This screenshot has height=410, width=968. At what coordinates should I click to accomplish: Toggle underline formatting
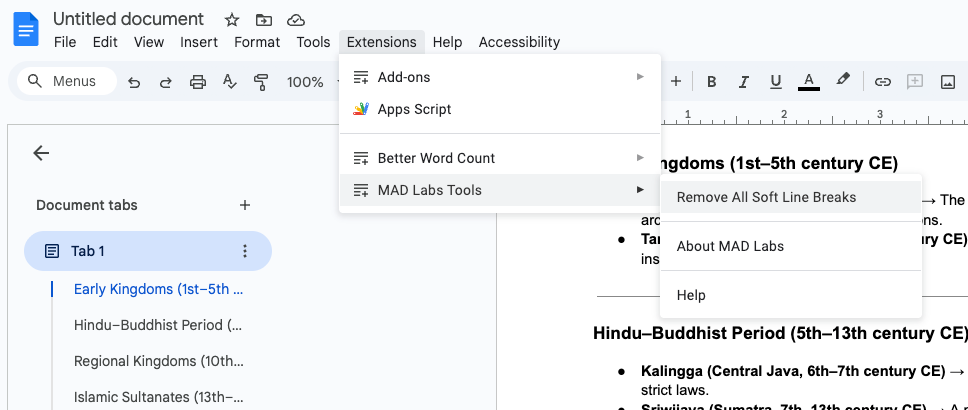pos(776,82)
